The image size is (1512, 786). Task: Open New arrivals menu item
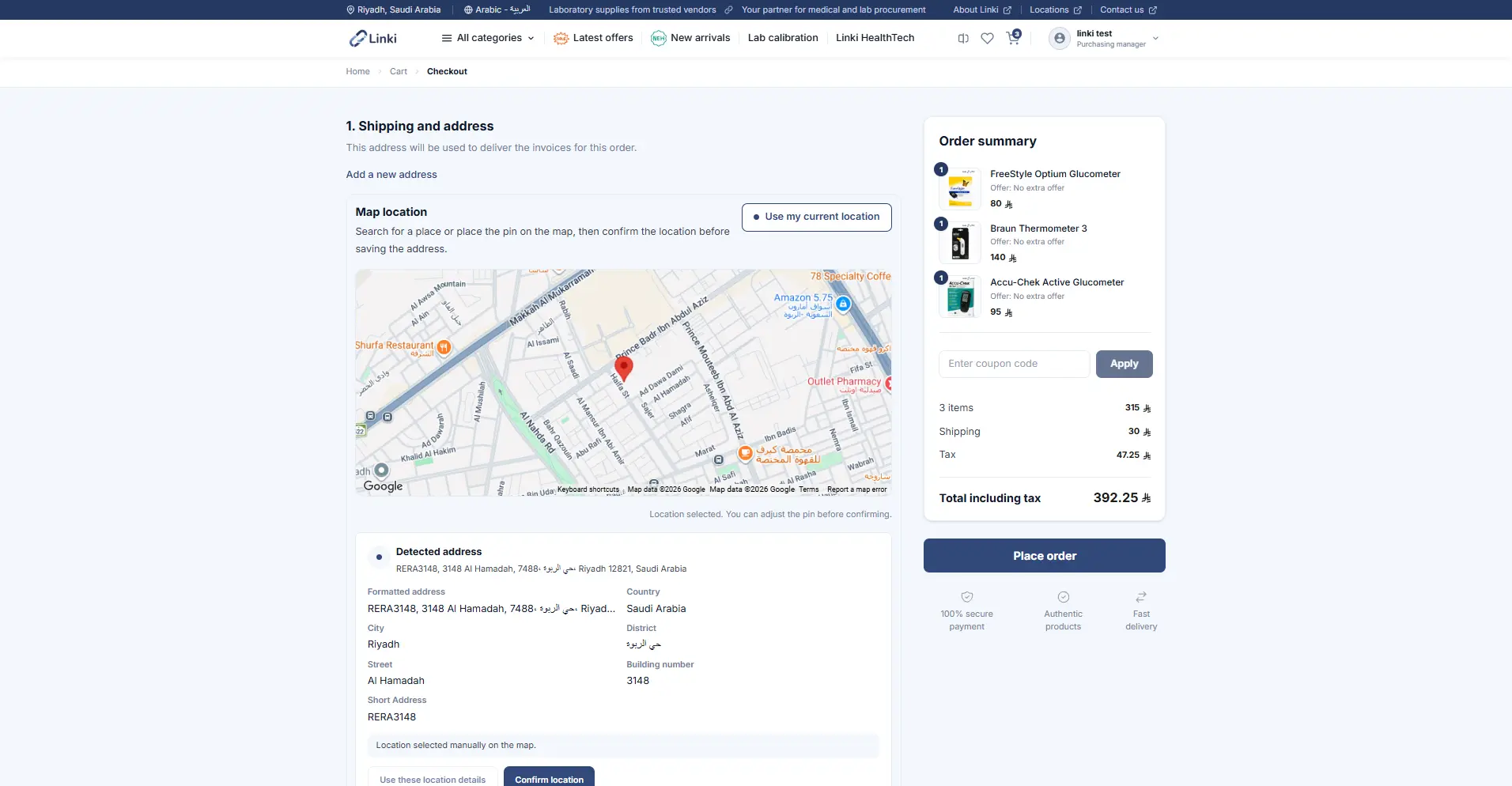(690, 38)
